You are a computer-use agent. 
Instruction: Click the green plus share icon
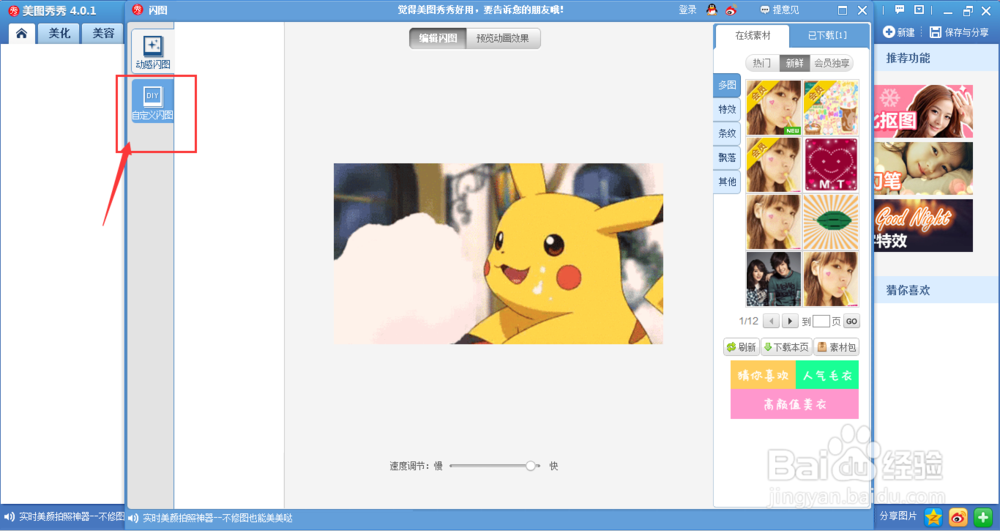[983, 517]
